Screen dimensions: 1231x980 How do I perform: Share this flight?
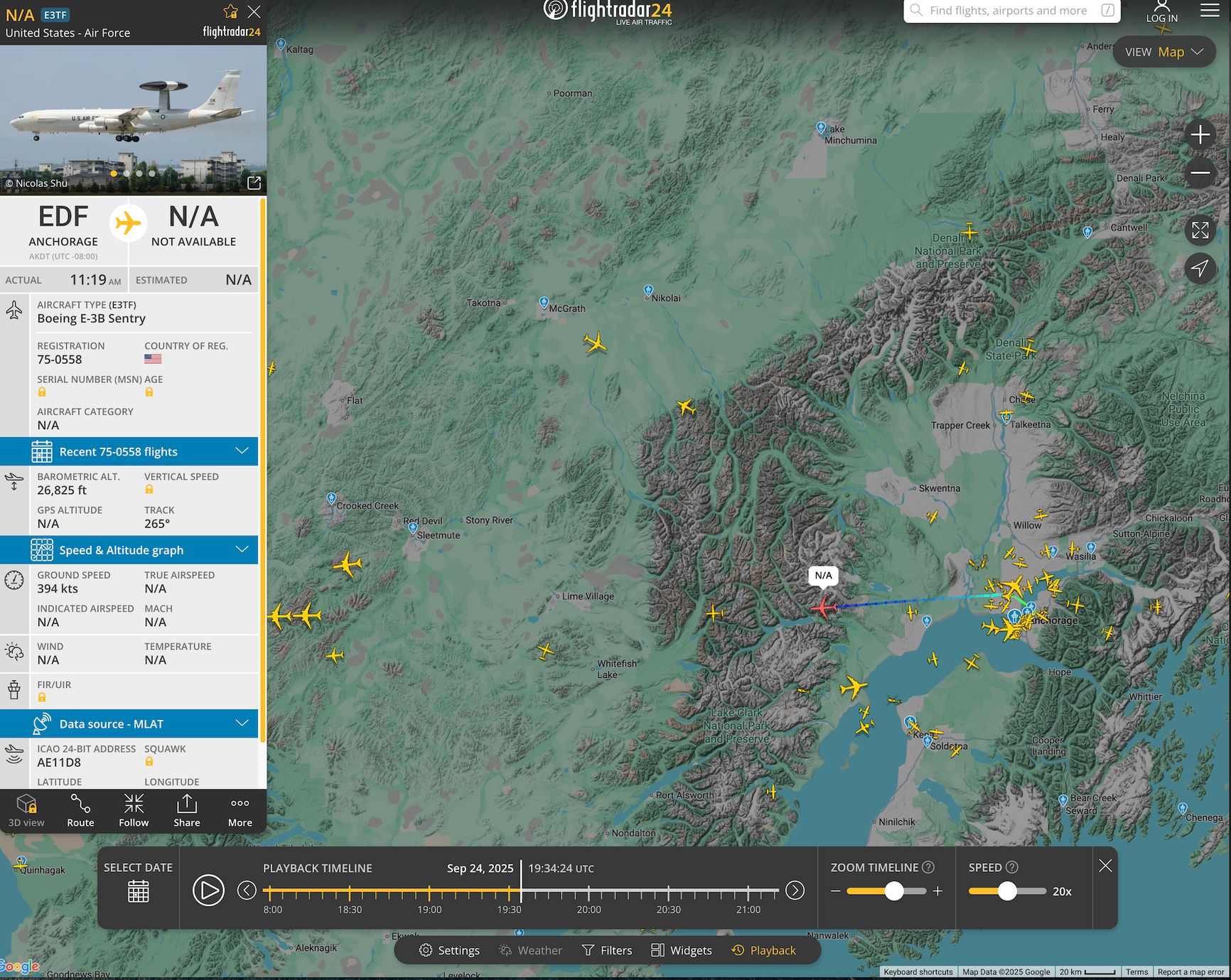(186, 811)
